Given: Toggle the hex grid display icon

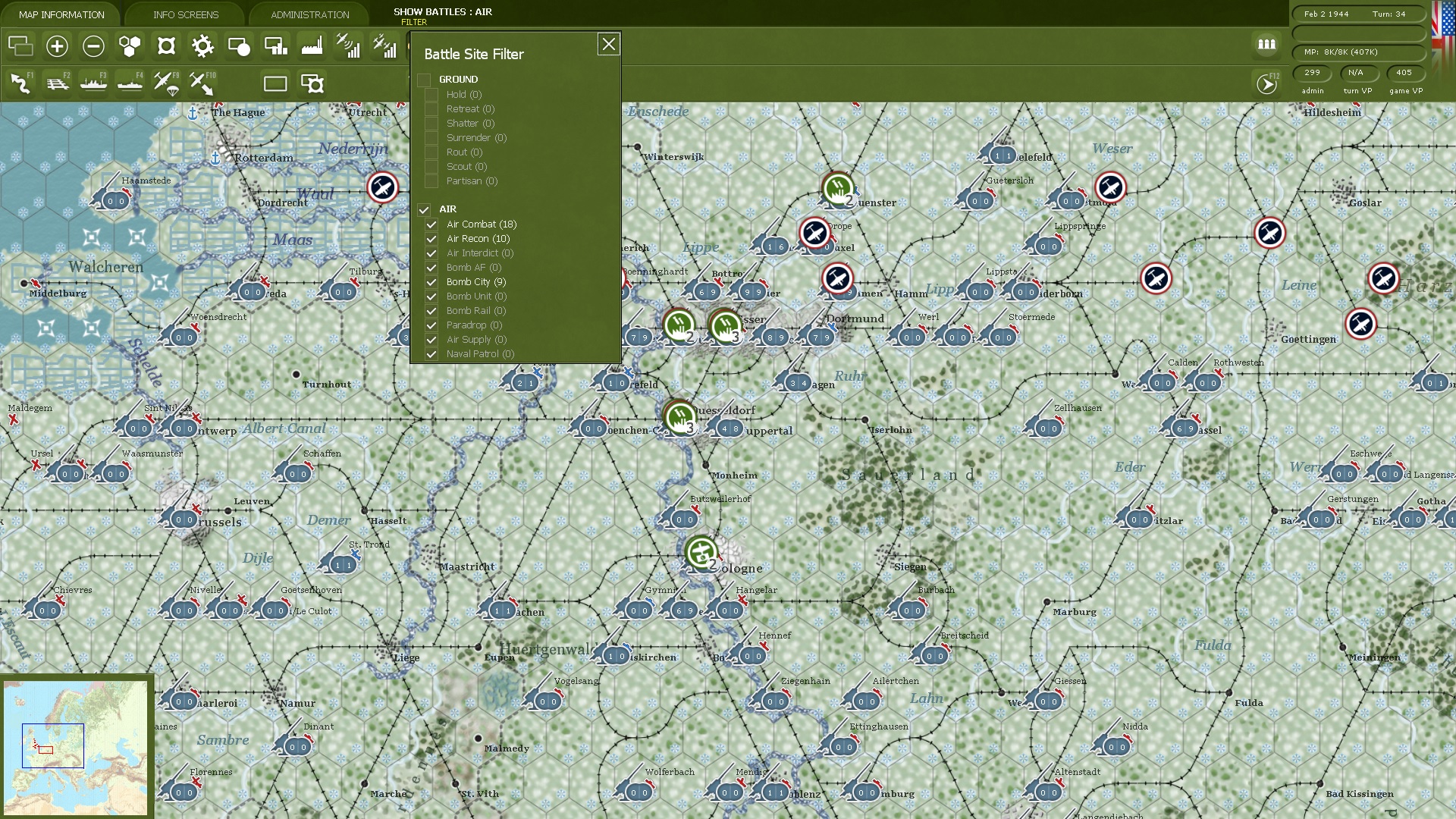Looking at the screenshot, I should (130, 46).
